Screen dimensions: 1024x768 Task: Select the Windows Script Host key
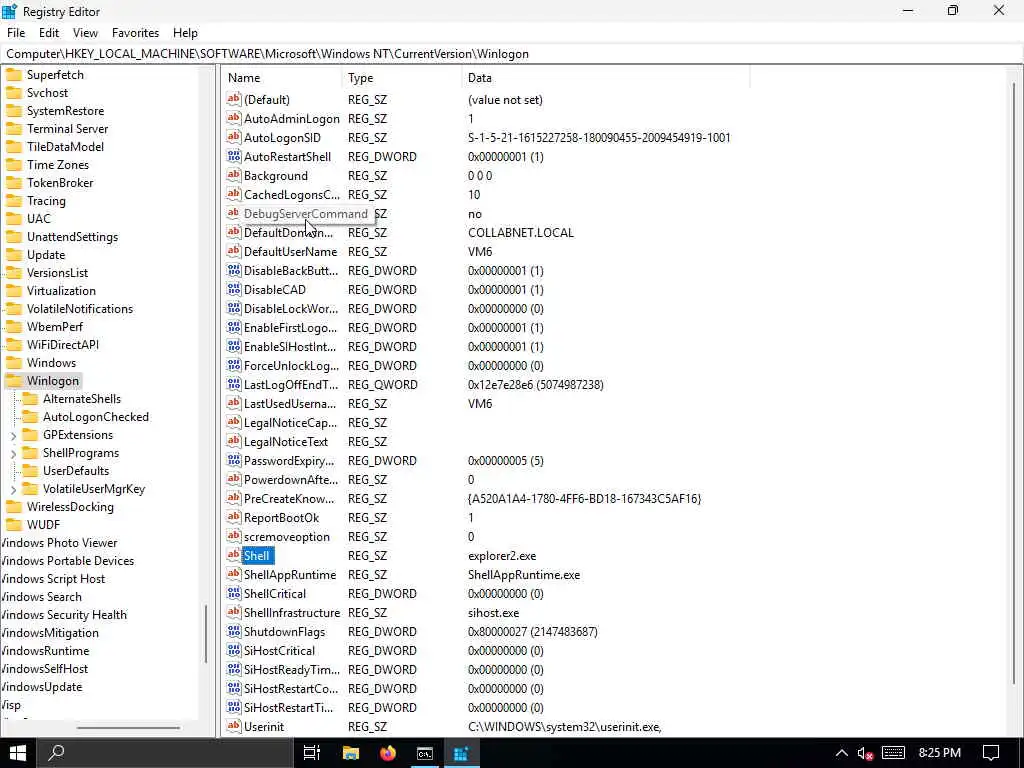click(53, 579)
